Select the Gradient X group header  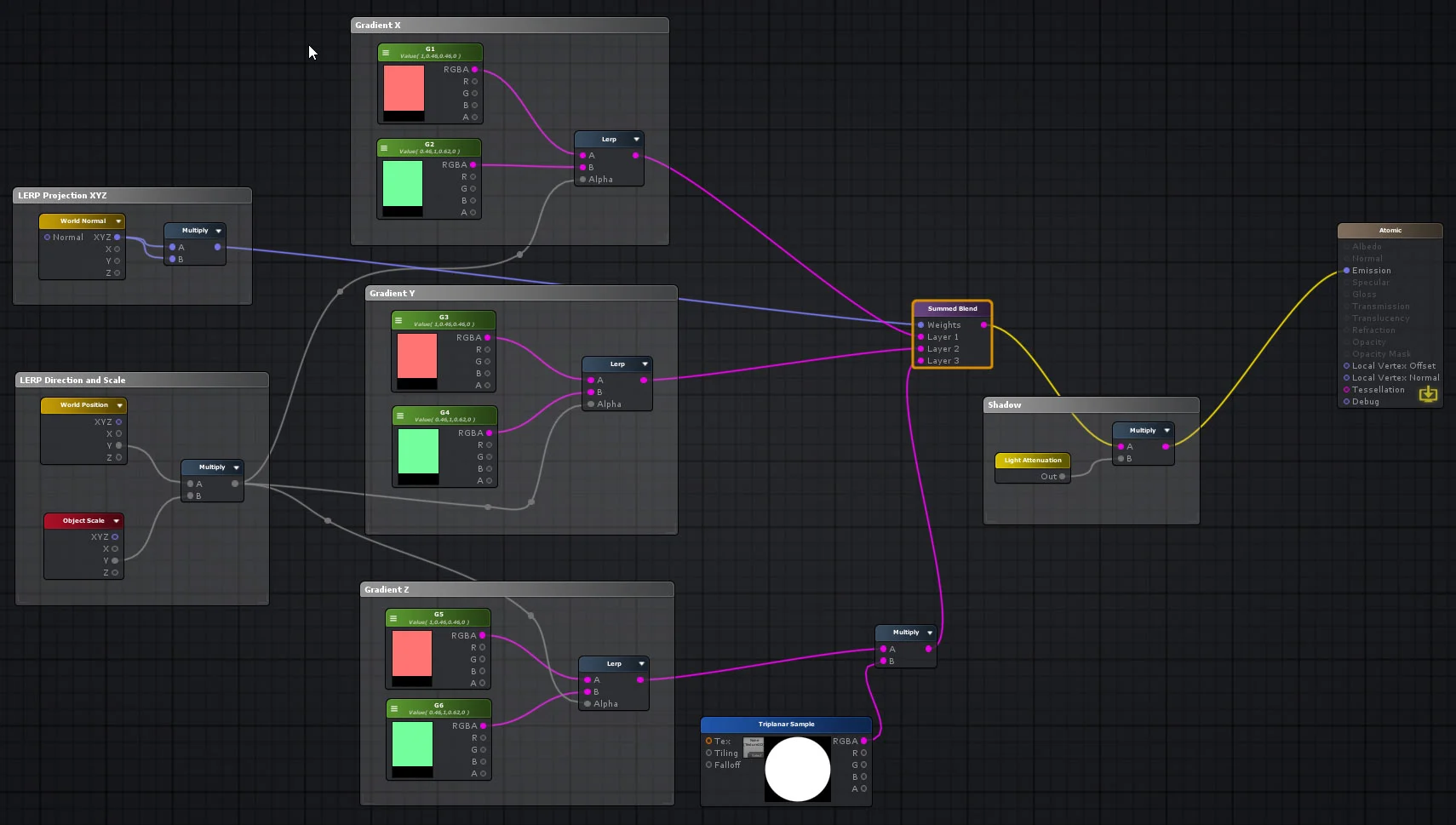pos(509,26)
